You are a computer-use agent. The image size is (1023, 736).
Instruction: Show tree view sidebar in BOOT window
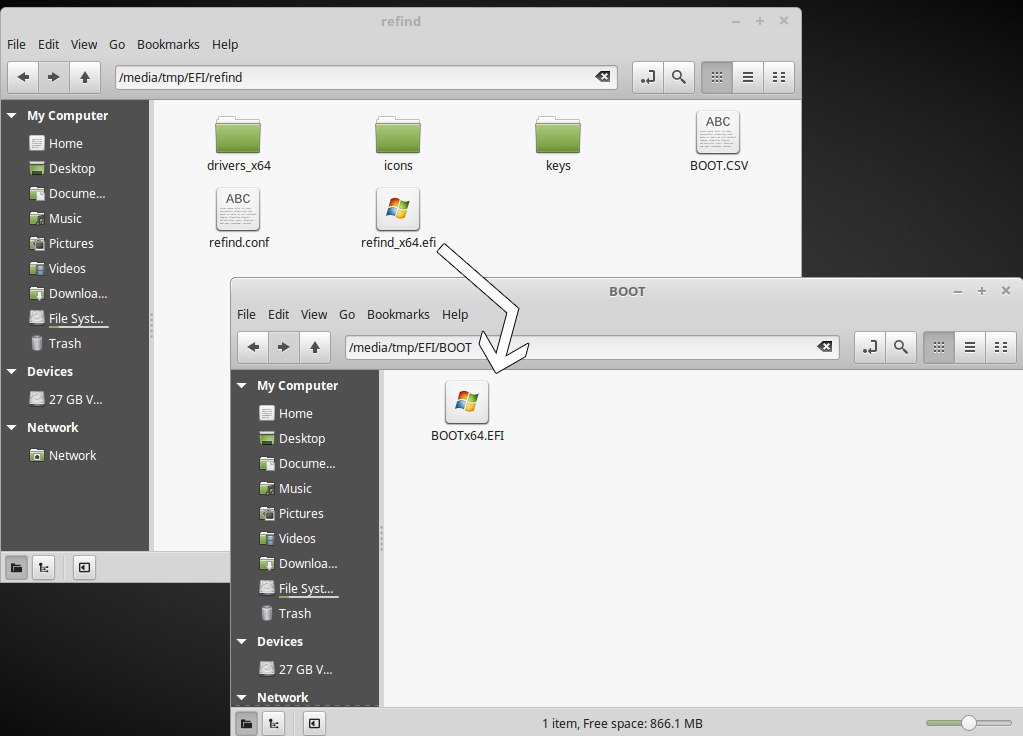coord(273,723)
